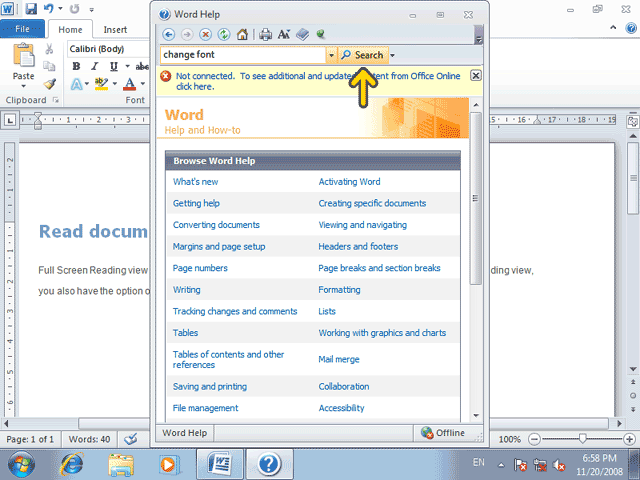Open the "Formatting" help topic
Screen dimensions: 640x480
point(339,290)
